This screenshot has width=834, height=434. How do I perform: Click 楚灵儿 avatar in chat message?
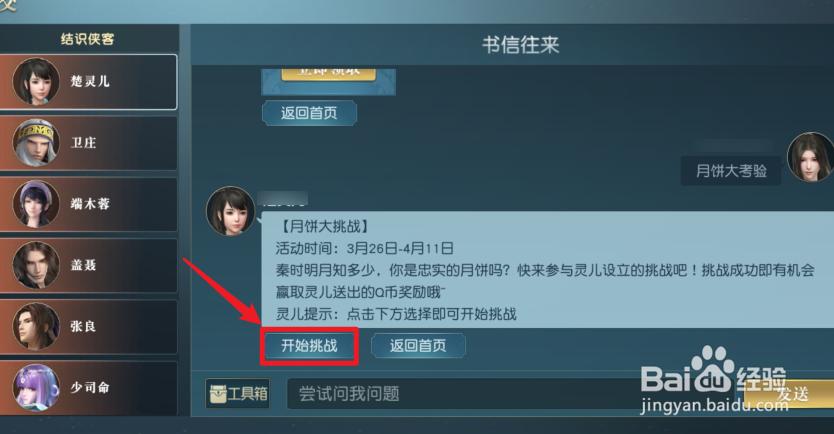pos(231,211)
